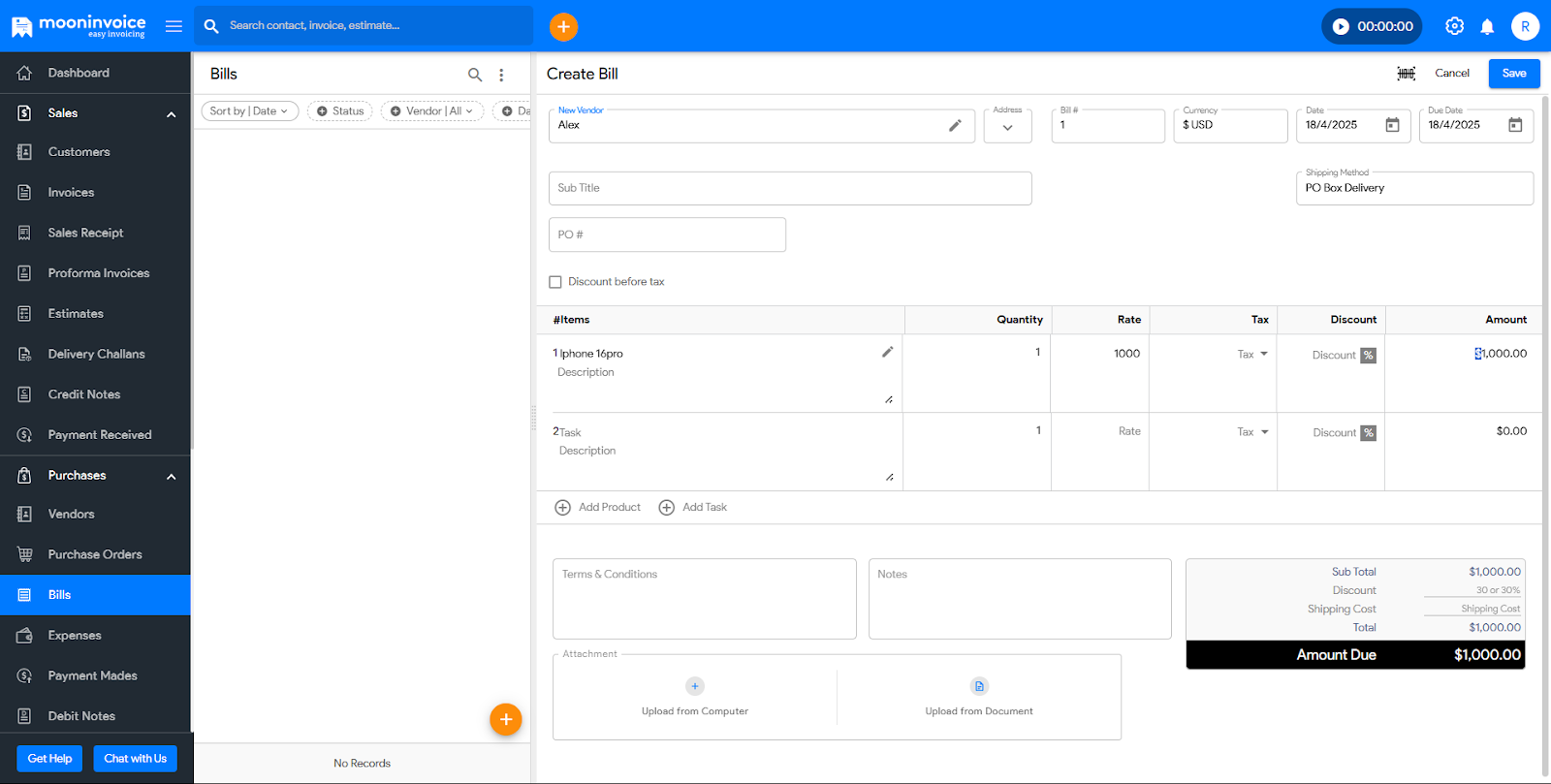
Task: Click percent discount toggle for Iphone 16pro row
Action: [x=1368, y=356]
